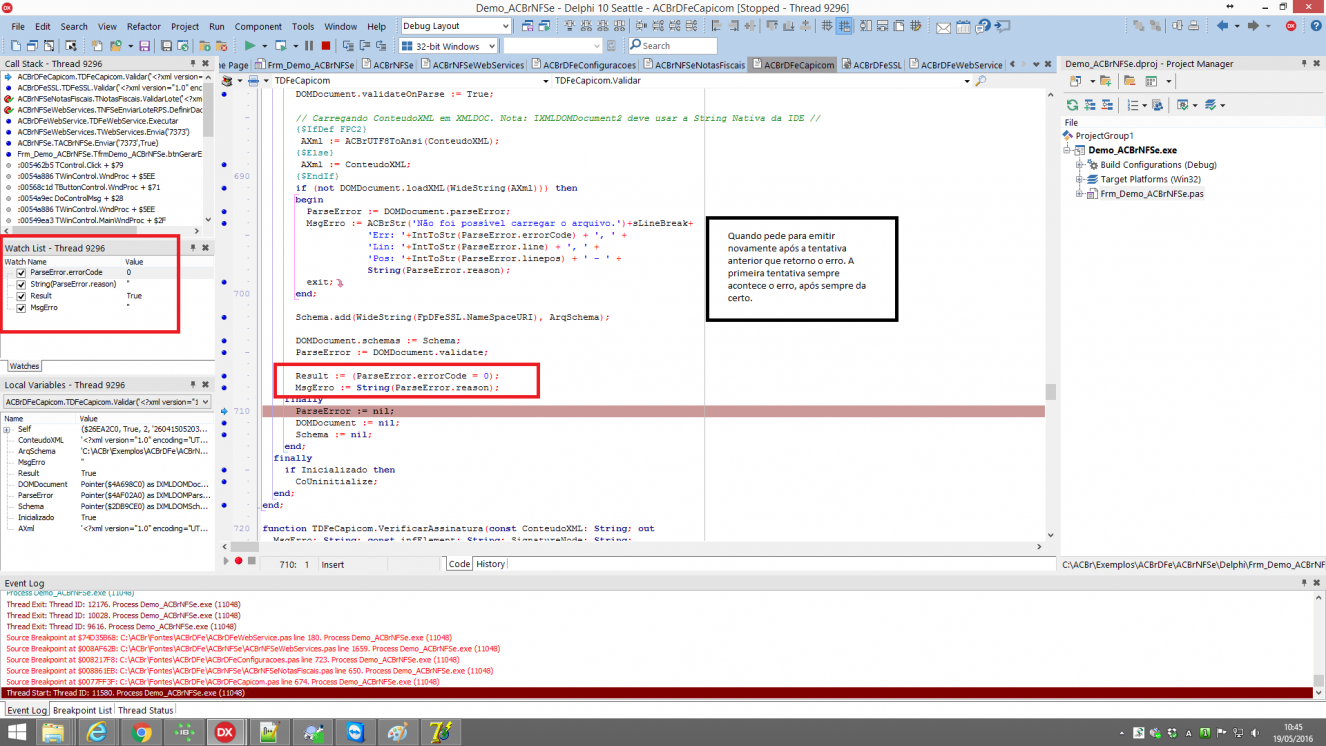Viewport: 1326px width, 746px height.
Task: Open the Watches tab
Action: 25,367
